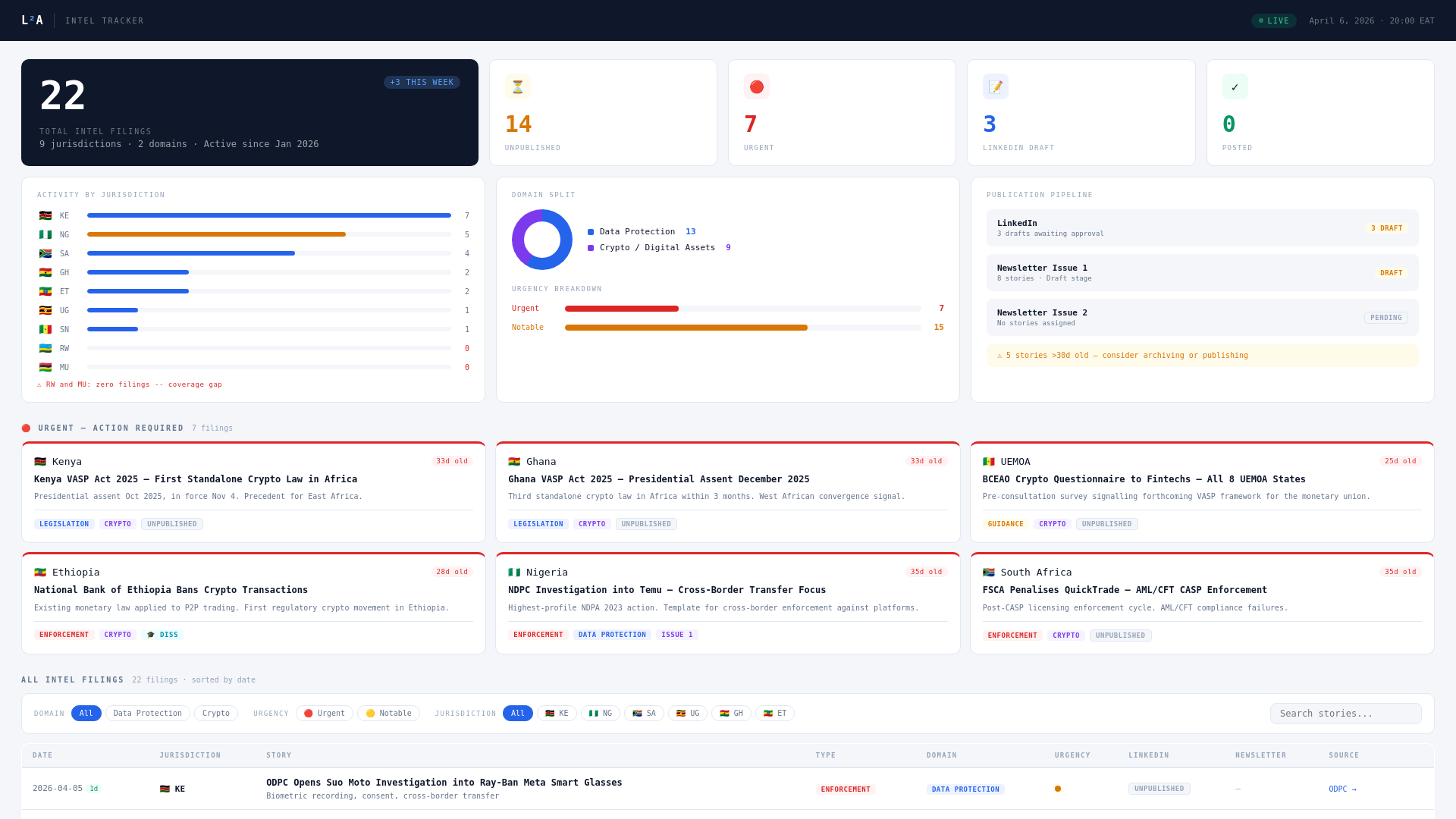Click the flag on the Kenya VASP Act card
The height and width of the screenshot is (819, 1456).
(40, 461)
